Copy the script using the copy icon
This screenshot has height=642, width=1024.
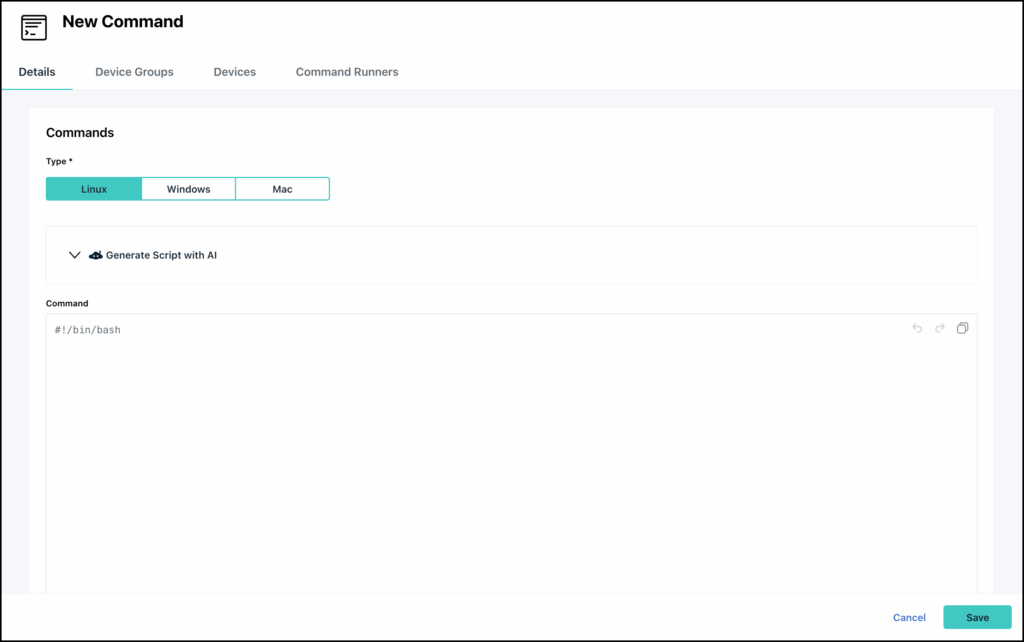click(x=963, y=328)
